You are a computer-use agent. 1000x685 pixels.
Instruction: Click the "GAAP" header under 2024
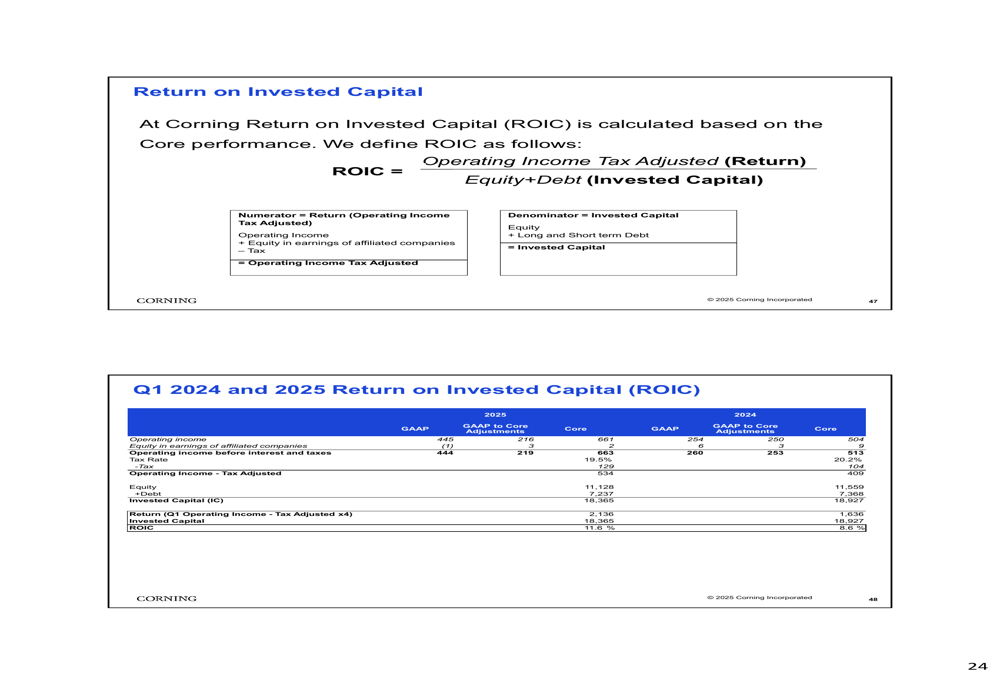point(665,429)
